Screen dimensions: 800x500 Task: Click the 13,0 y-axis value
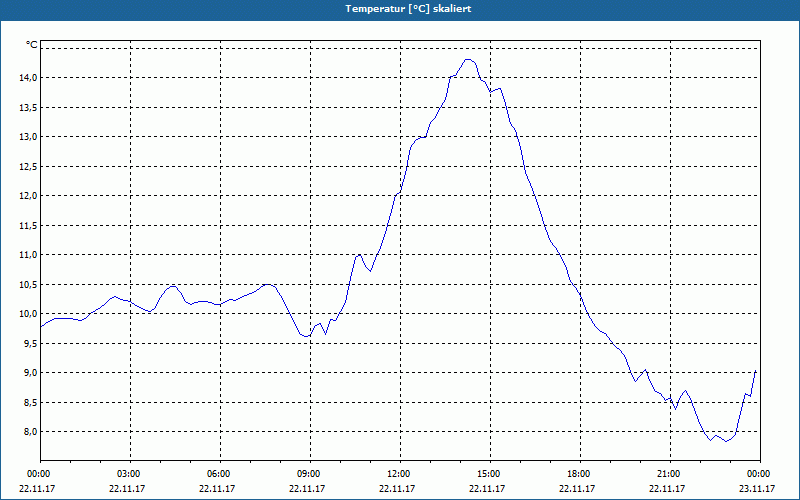[x=28, y=137]
